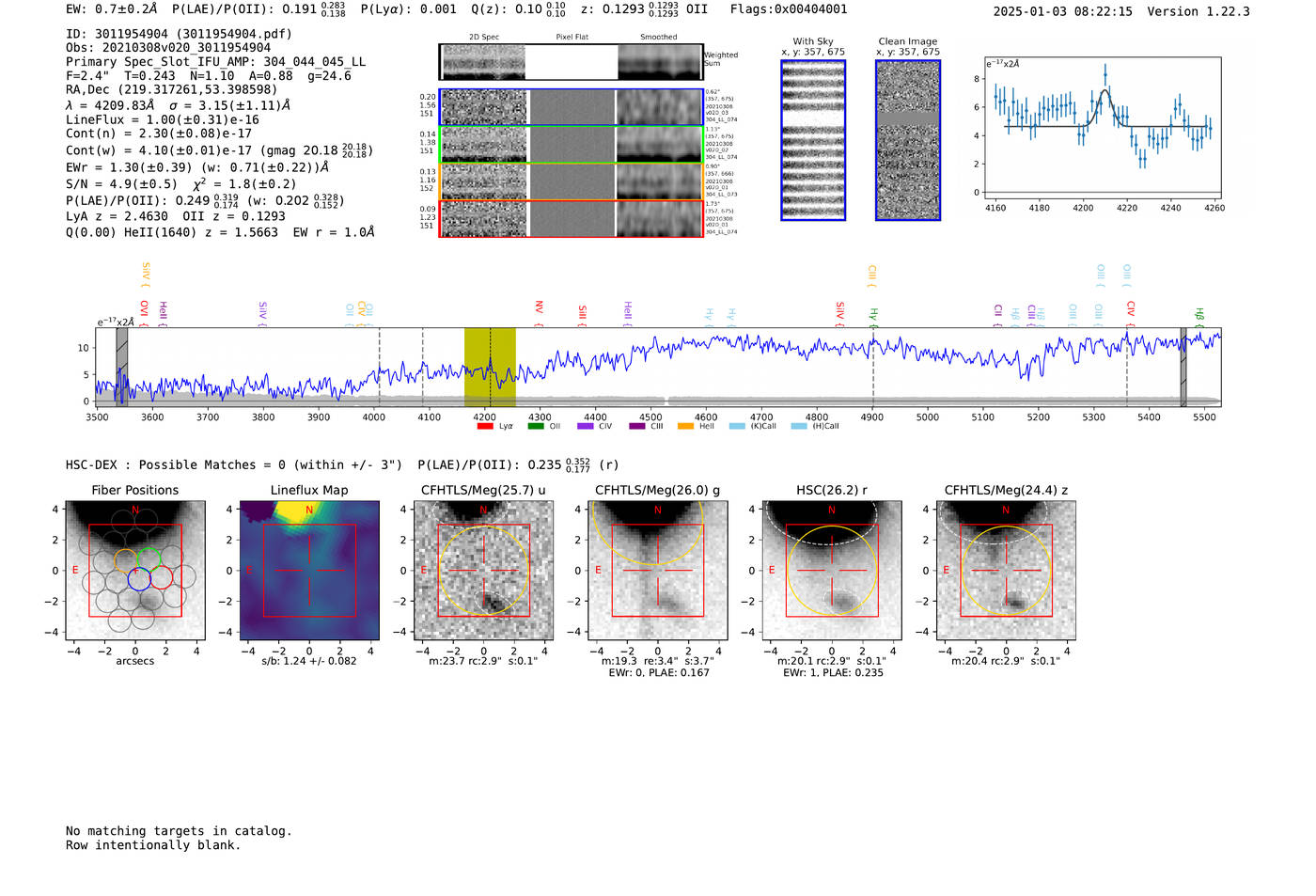Click the green Hβ line marker
The image size is (1316, 896).
coord(1199,317)
